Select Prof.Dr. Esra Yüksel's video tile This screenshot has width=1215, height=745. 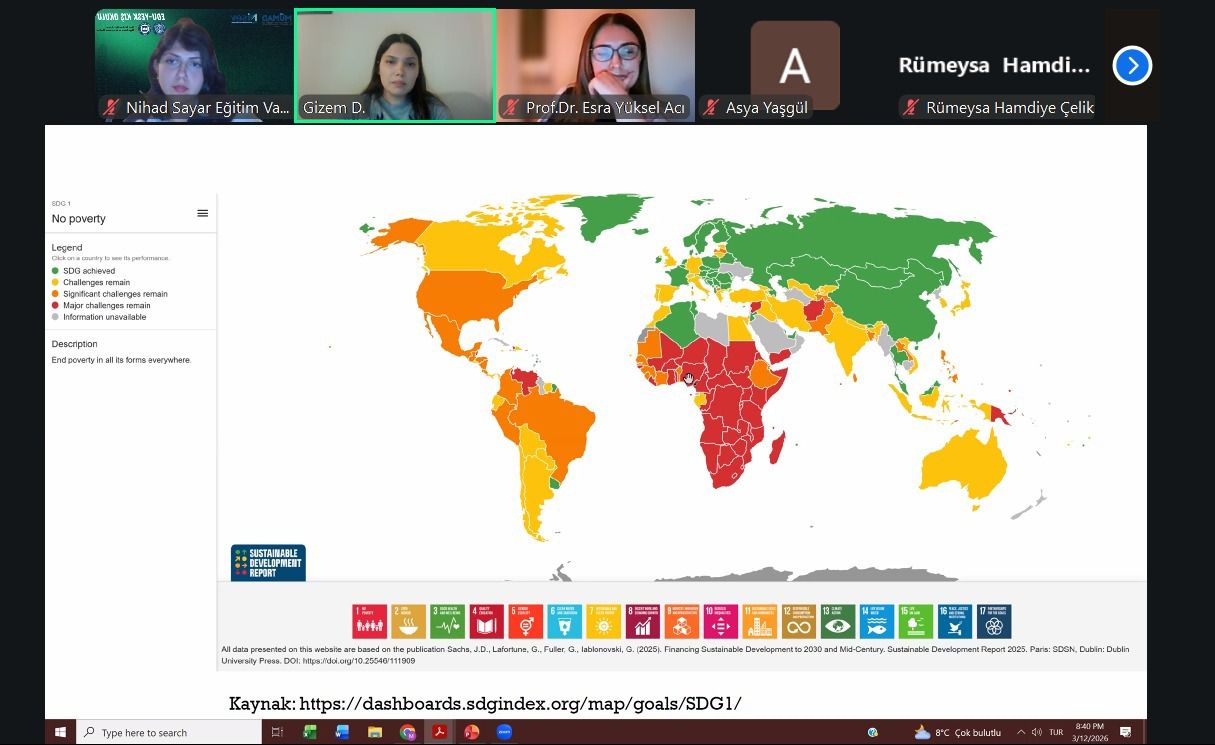pyautogui.click(x=595, y=65)
